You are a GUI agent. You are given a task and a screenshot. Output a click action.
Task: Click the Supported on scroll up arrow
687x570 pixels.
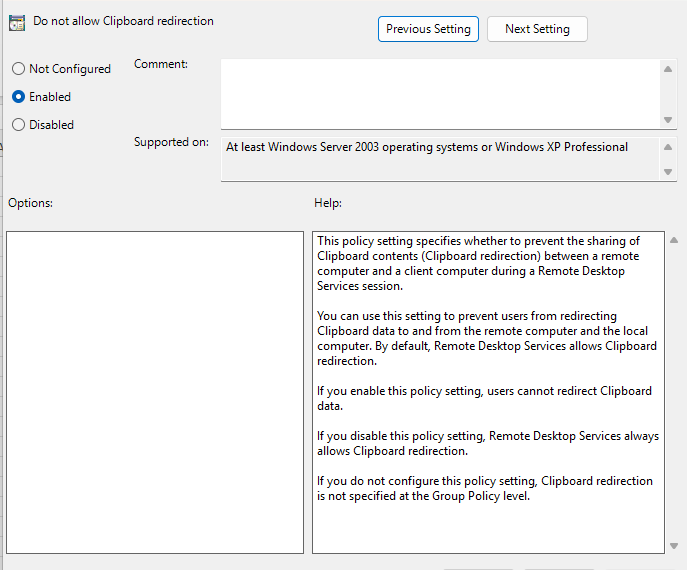668,147
